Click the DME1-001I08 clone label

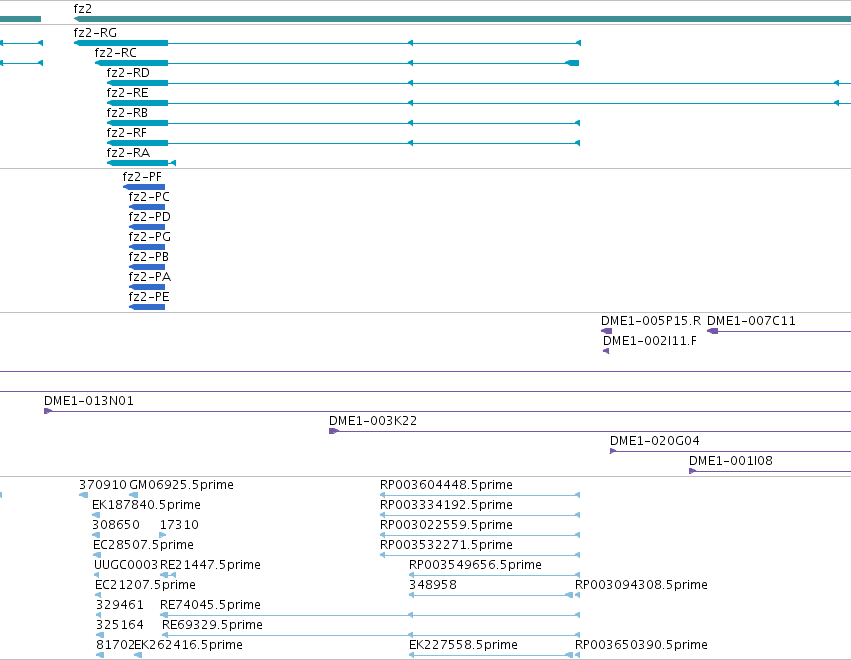(731, 461)
